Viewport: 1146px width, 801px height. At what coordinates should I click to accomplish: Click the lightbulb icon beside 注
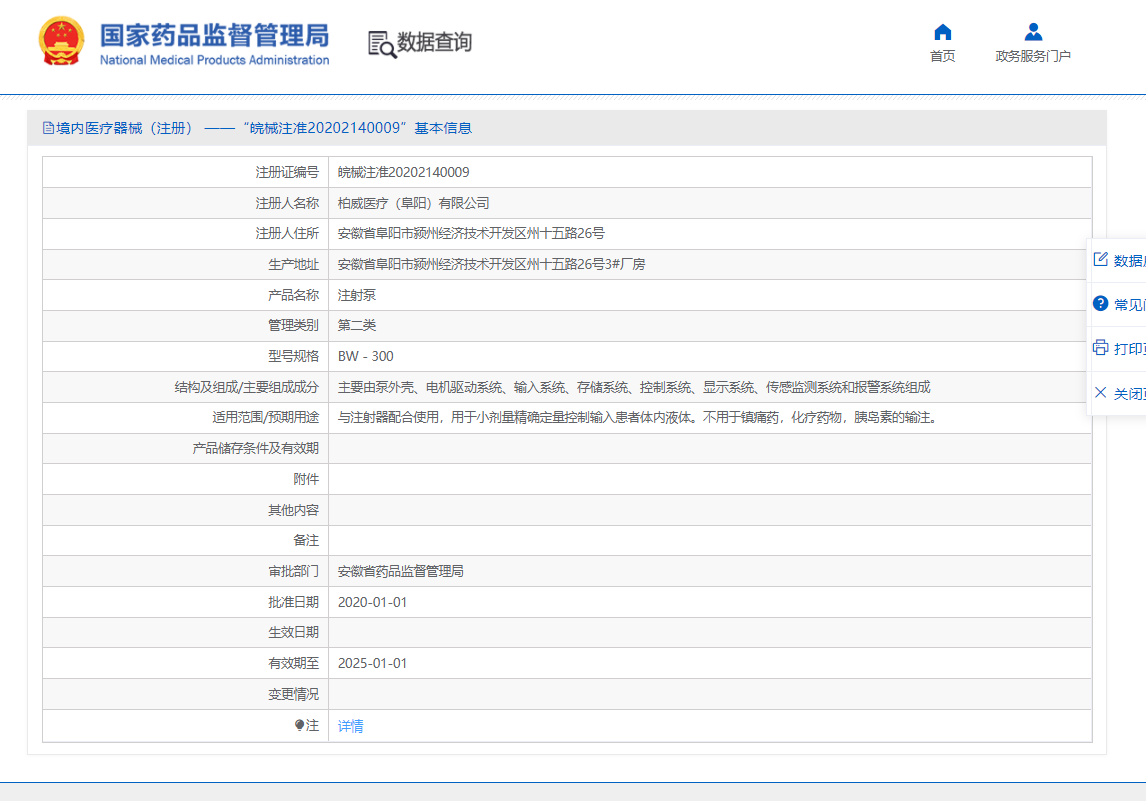(x=299, y=726)
